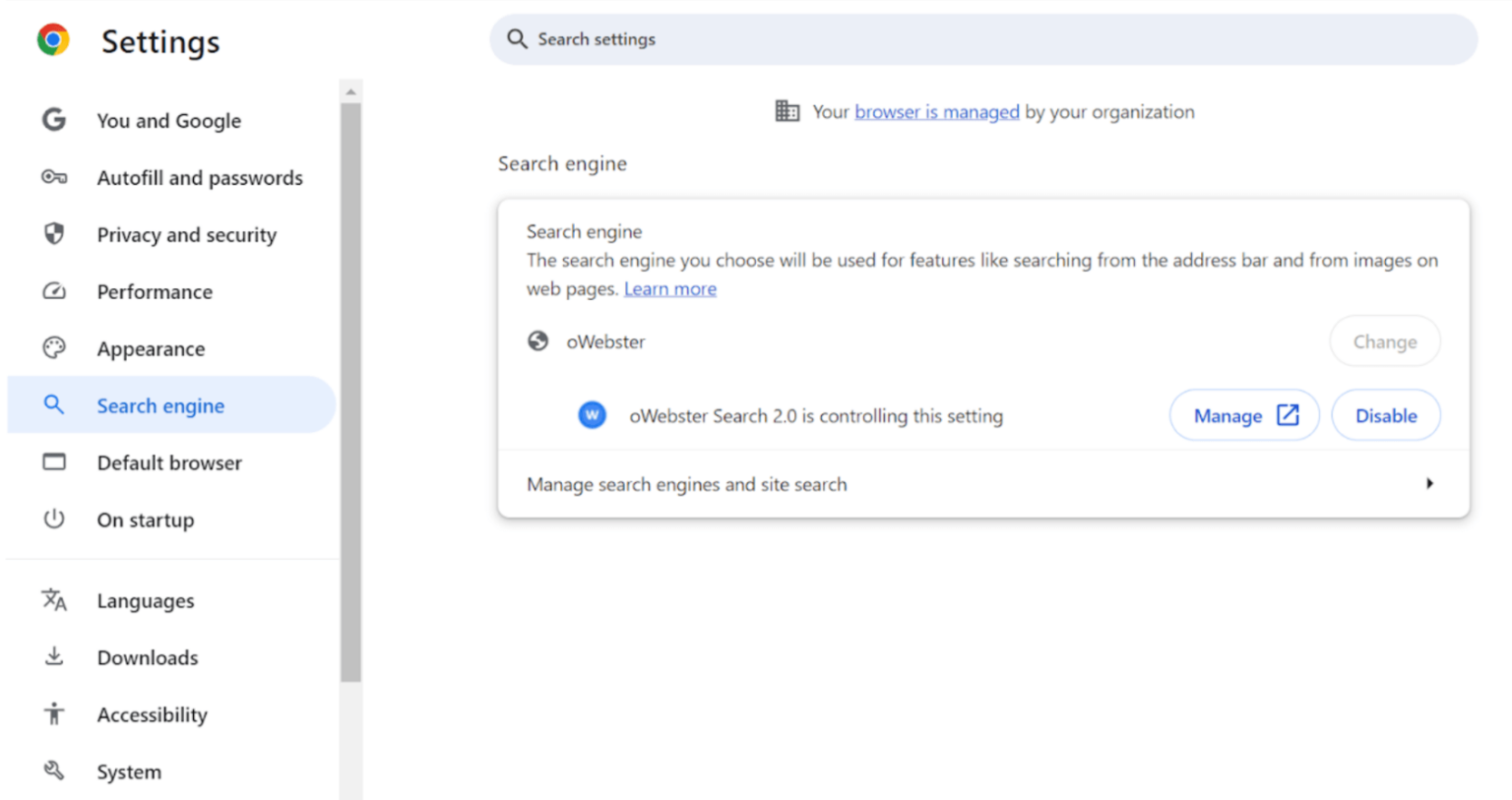The width and height of the screenshot is (1512, 800).
Task: Click the oWebster Search 2.0 extension badge
Action: click(x=592, y=415)
